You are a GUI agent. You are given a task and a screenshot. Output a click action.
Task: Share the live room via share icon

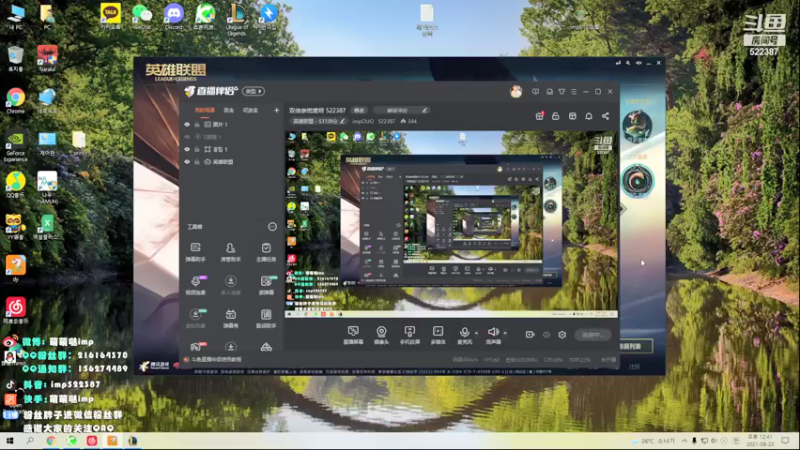pyautogui.click(x=605, y=116)
